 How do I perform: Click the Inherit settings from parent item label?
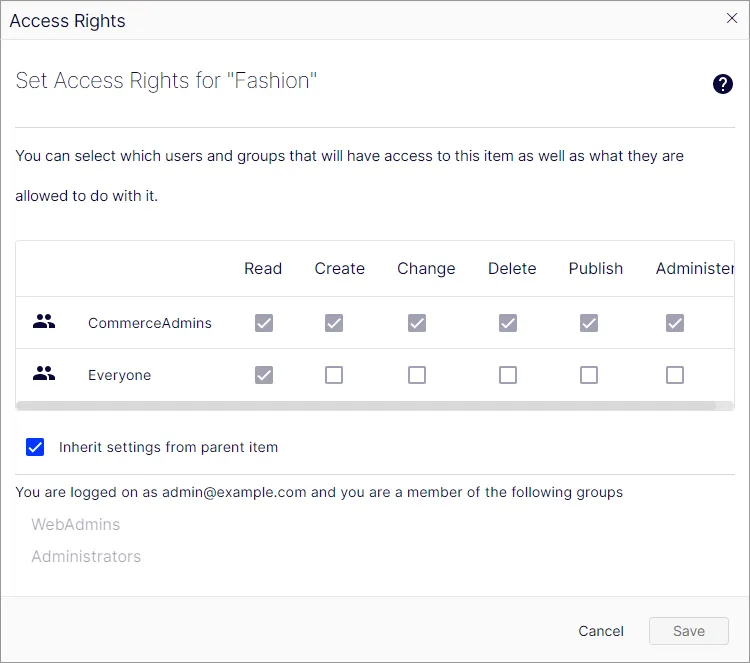click(x=168, y=447)
